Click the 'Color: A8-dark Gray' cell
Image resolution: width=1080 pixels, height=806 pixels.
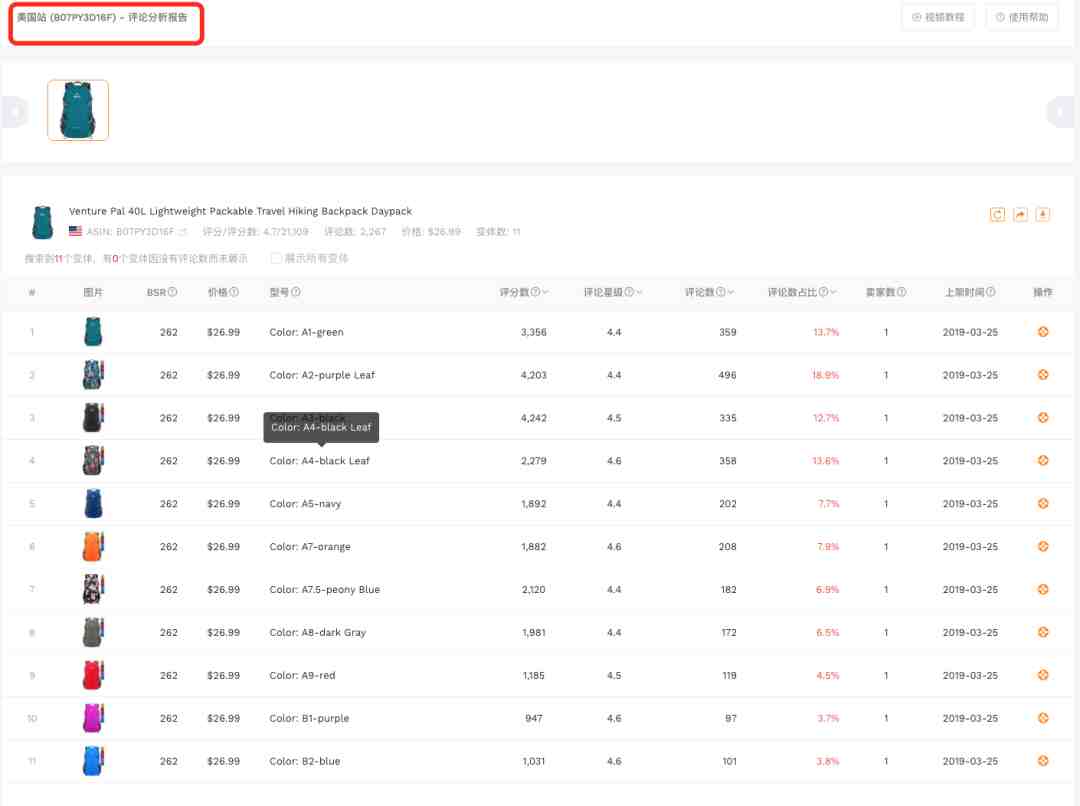318,632
